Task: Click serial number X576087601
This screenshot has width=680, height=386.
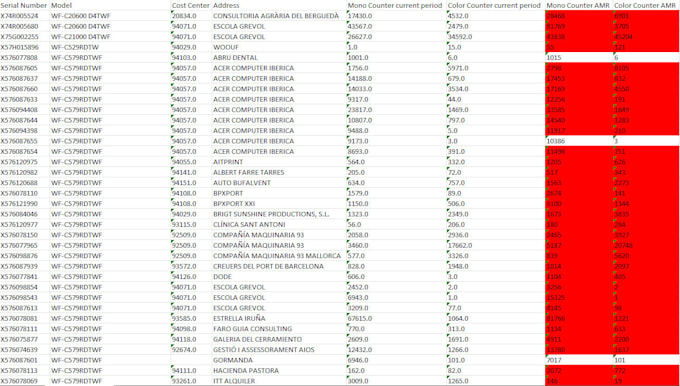Action: coord(19,360)
